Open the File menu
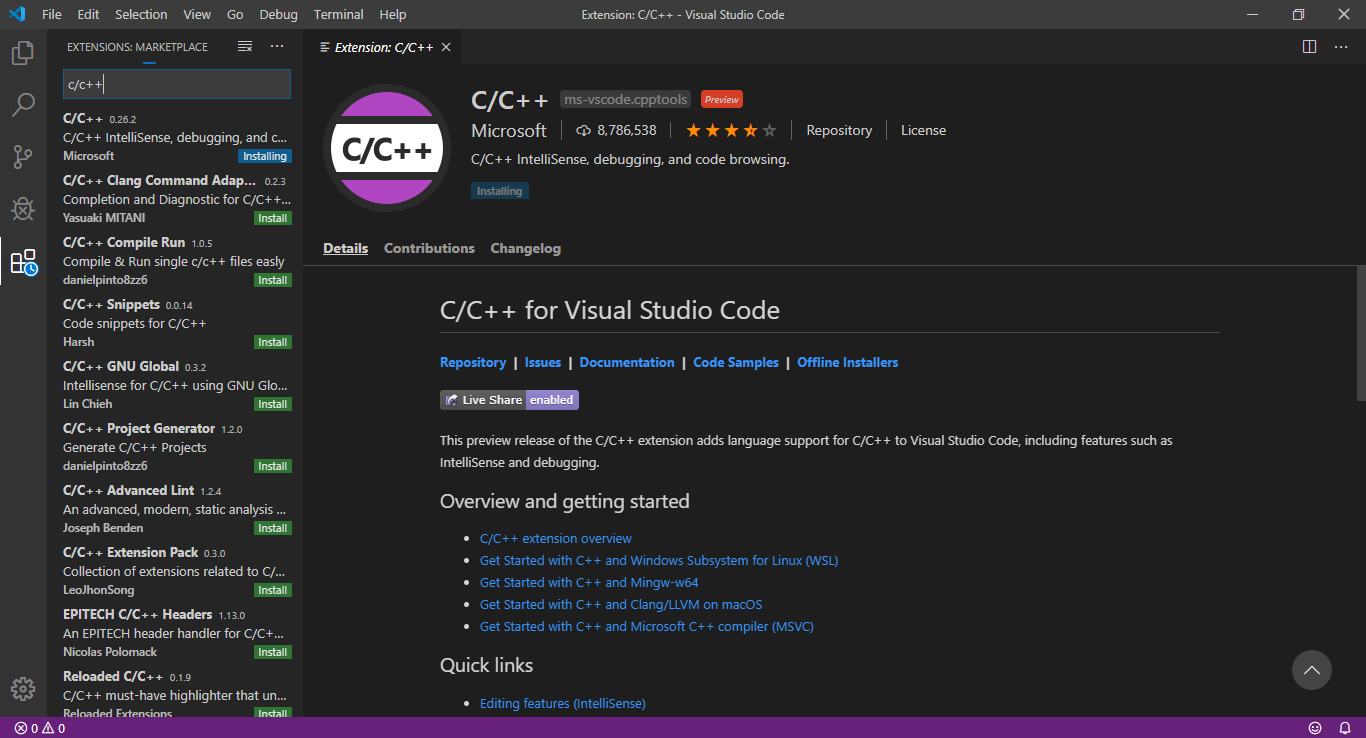The height and width of the screenshot is (738, 1366). [52, 14]
